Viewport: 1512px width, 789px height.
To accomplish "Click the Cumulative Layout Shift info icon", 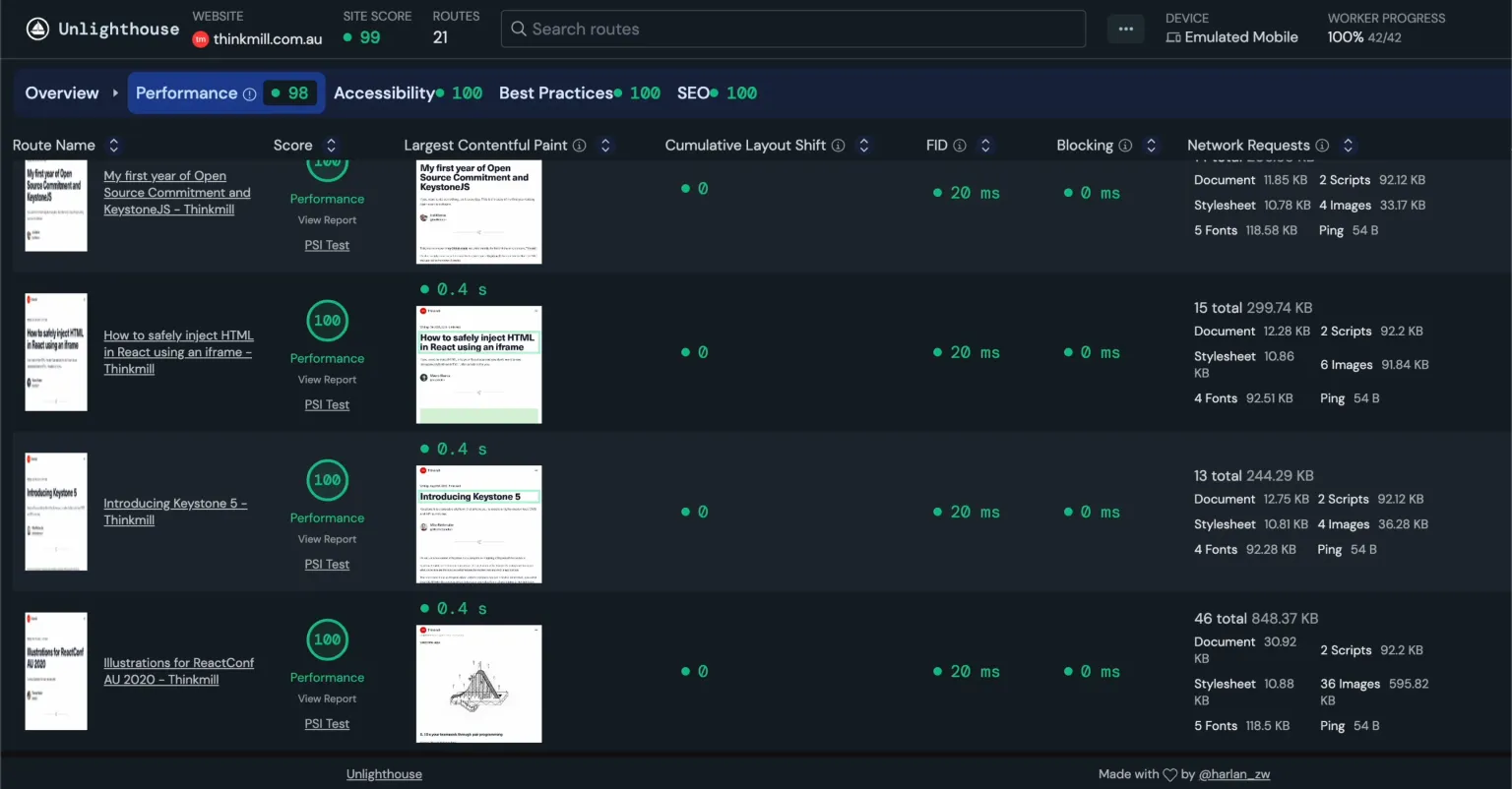I will point(838,146).
